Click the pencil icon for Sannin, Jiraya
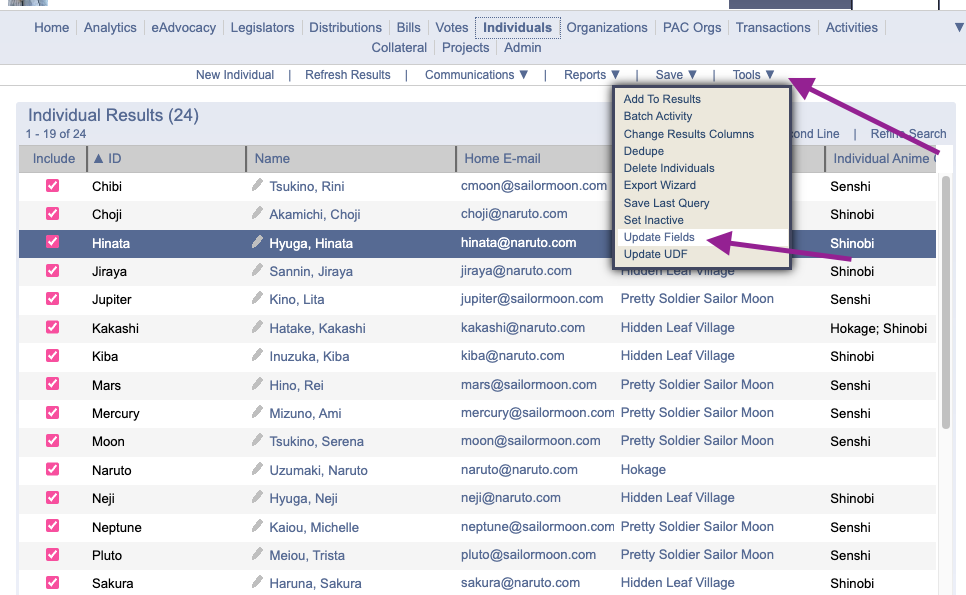This screenshot has width=966, height=595. [257, 270]
